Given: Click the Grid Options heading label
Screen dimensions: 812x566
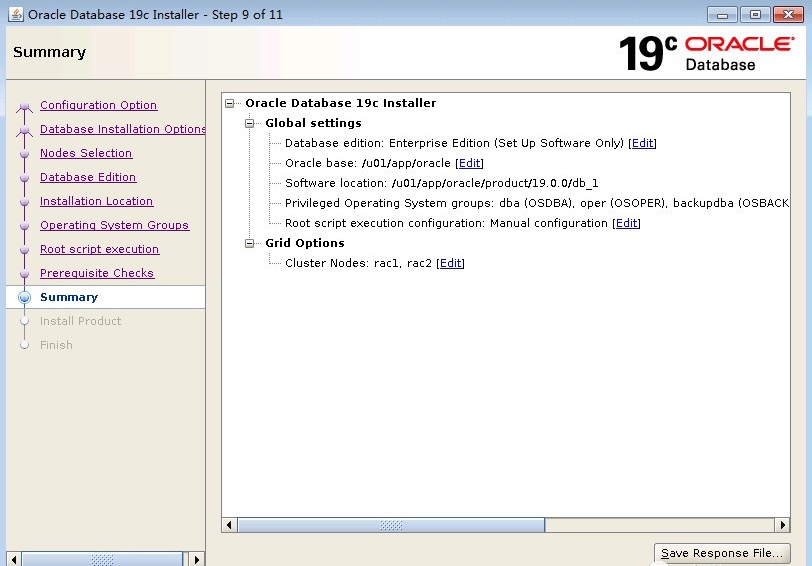Looking at the screenshot, I should point(304,243).
